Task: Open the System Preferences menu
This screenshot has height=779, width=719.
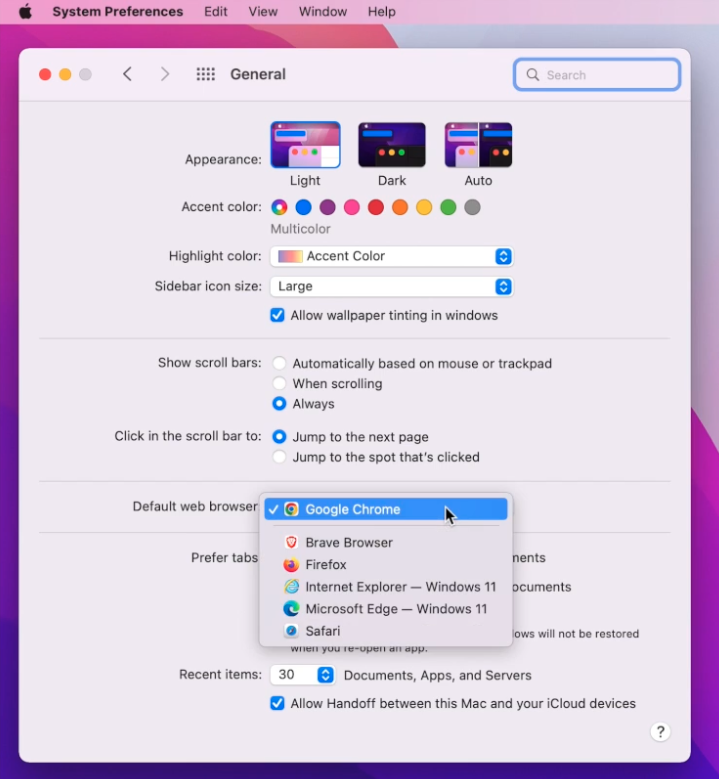Action: pyautogui.click(x=118, y=11)
